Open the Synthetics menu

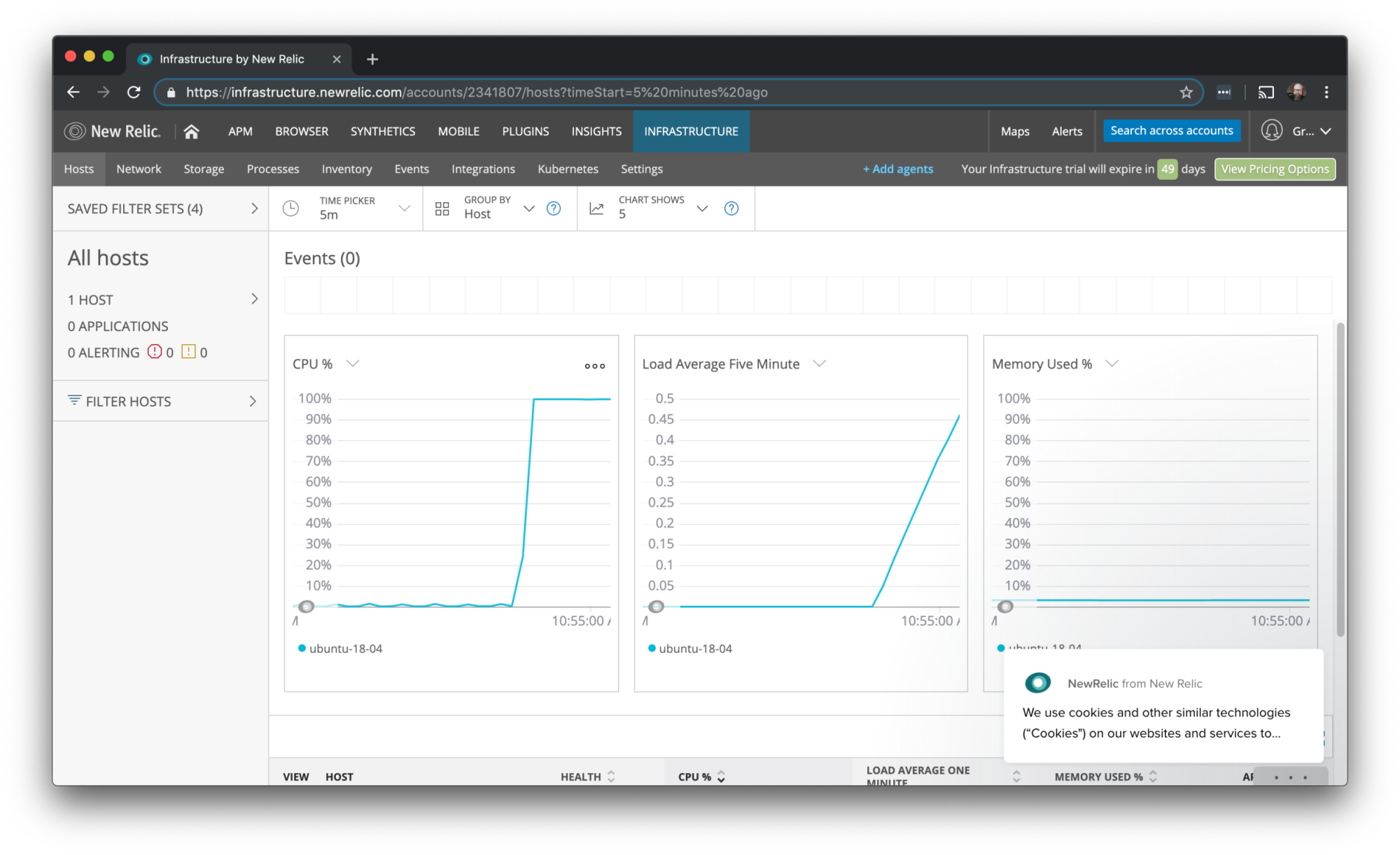[383, 132]
